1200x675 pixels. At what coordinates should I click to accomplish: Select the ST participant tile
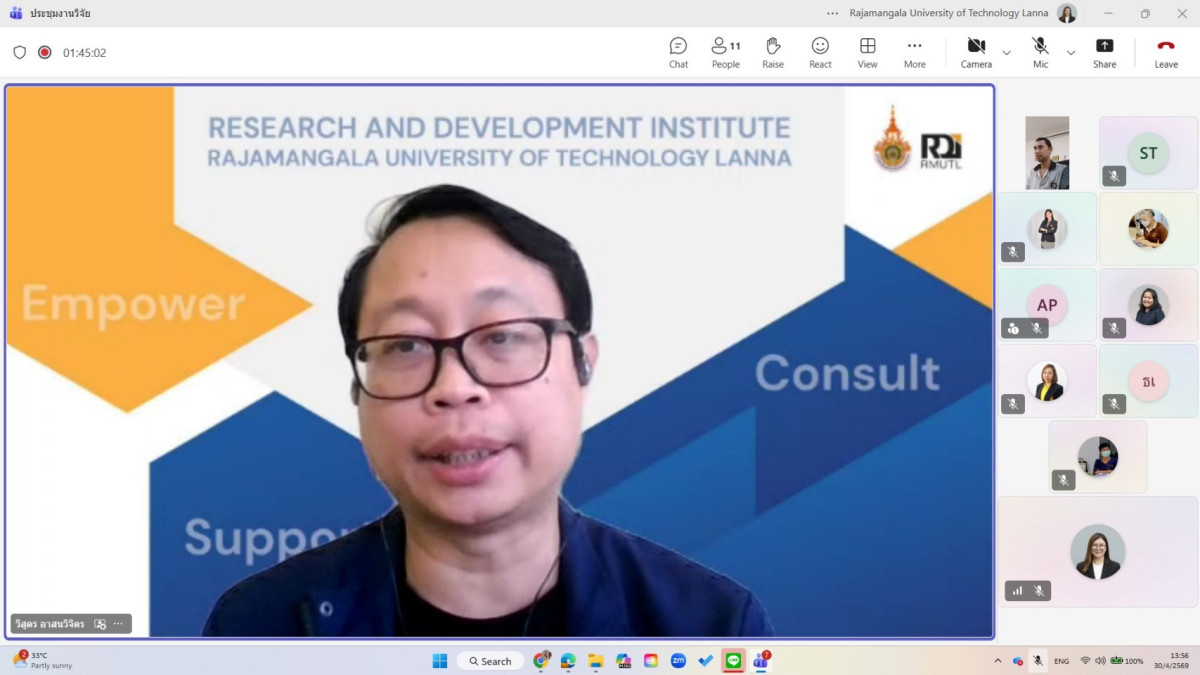(1148, 153)
